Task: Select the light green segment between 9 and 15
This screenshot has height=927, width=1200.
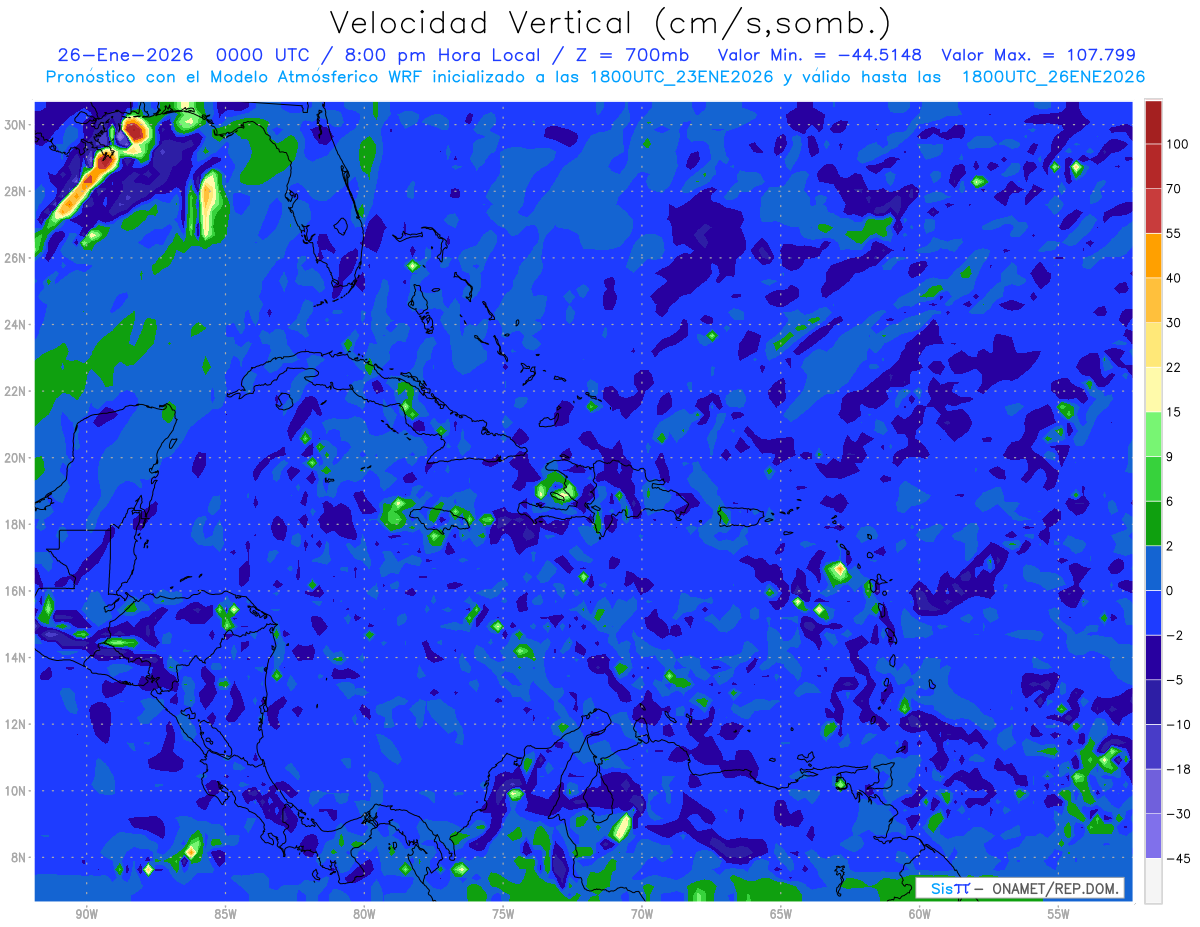Action: 1153,434
